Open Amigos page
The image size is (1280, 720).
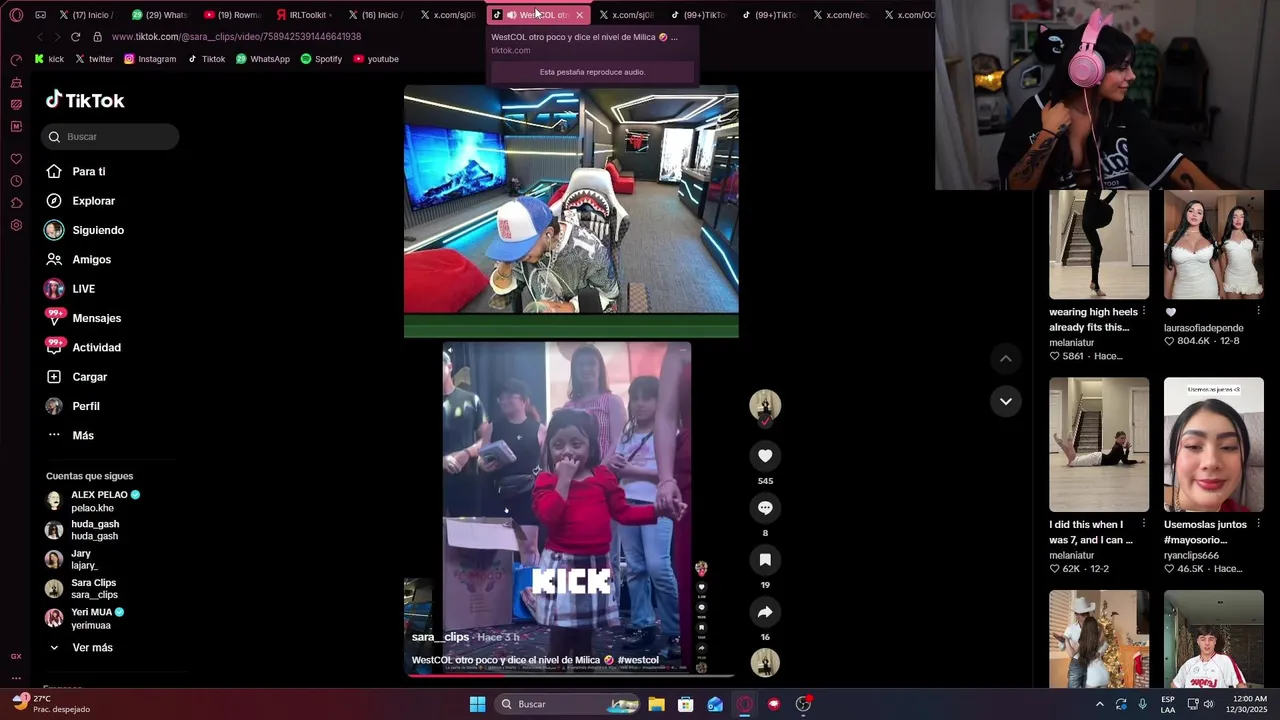tap(78, 260)
